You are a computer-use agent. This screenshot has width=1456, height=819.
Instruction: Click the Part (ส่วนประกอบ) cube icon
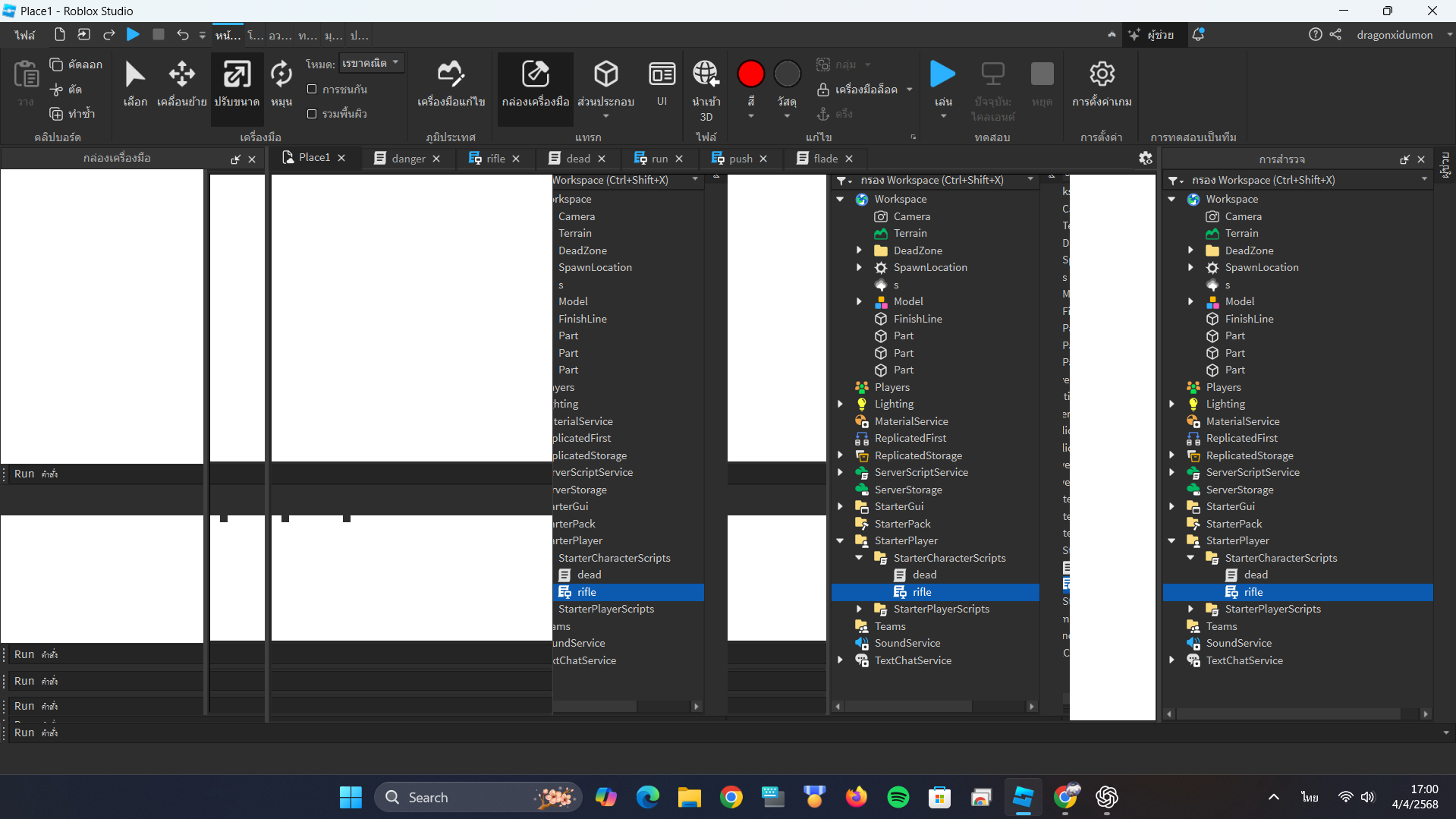pyautogui.click(x=605, y=74)
